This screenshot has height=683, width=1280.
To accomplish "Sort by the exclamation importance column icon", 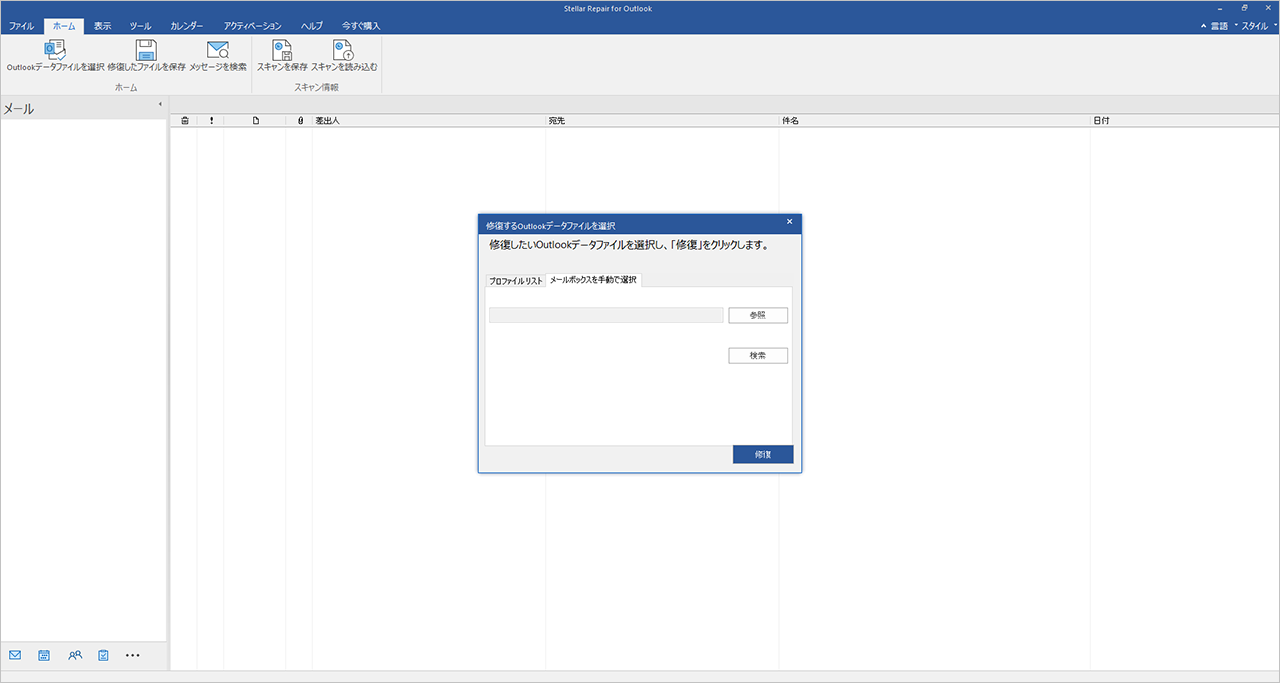I will click(211, 120).
